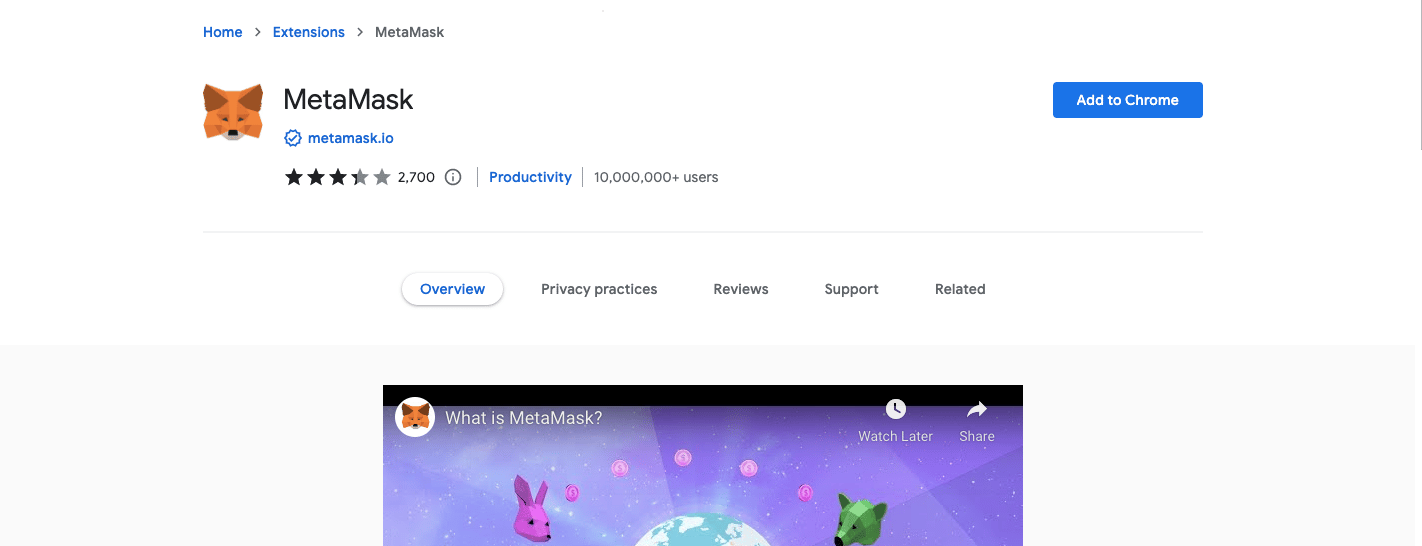This screenshot has width=1422, height=546.
Task: Open the Reviews tab
Action: (x=741, y=289)
